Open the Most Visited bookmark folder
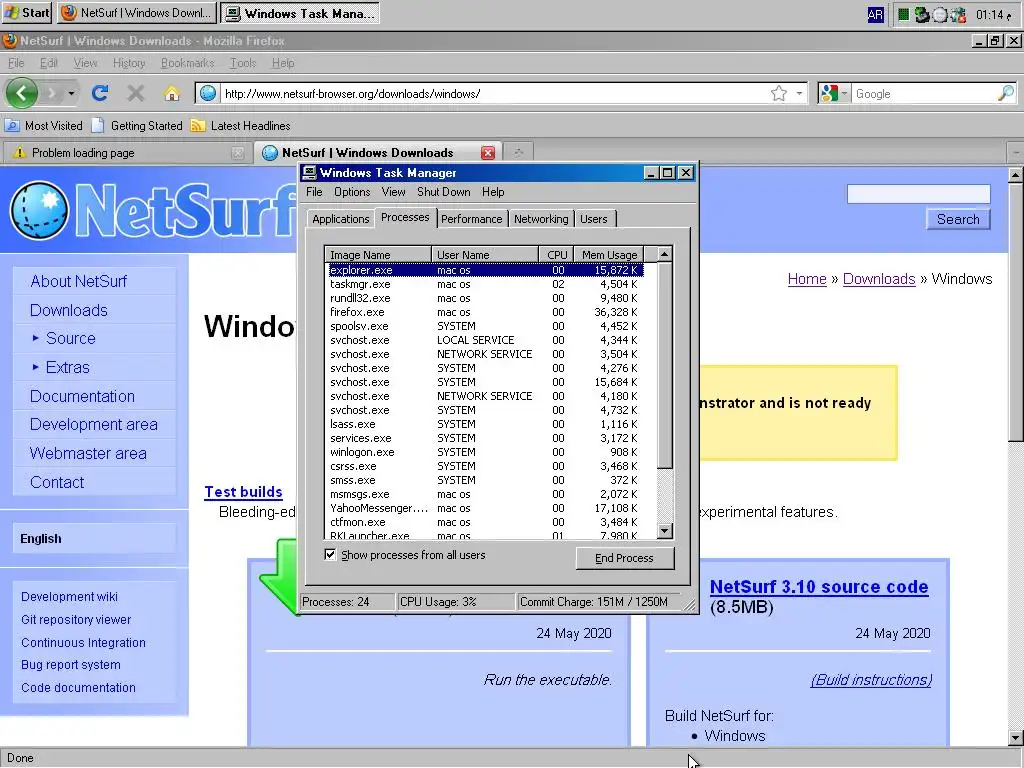1024x768 pixels. pyautogui.click(x=44, y=125)
